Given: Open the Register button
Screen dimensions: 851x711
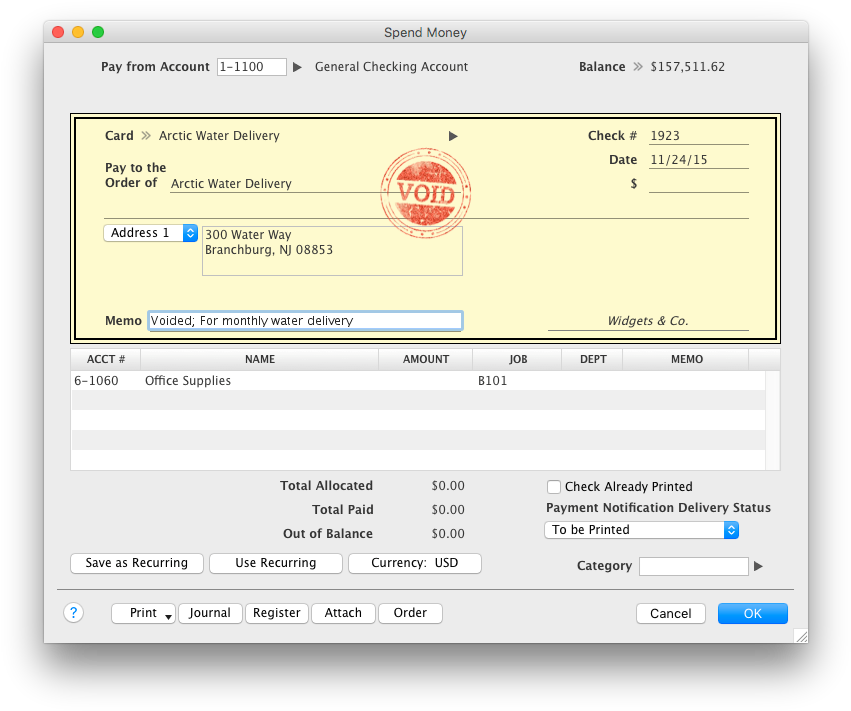Looking at the screenshot, I should point(277,613).
